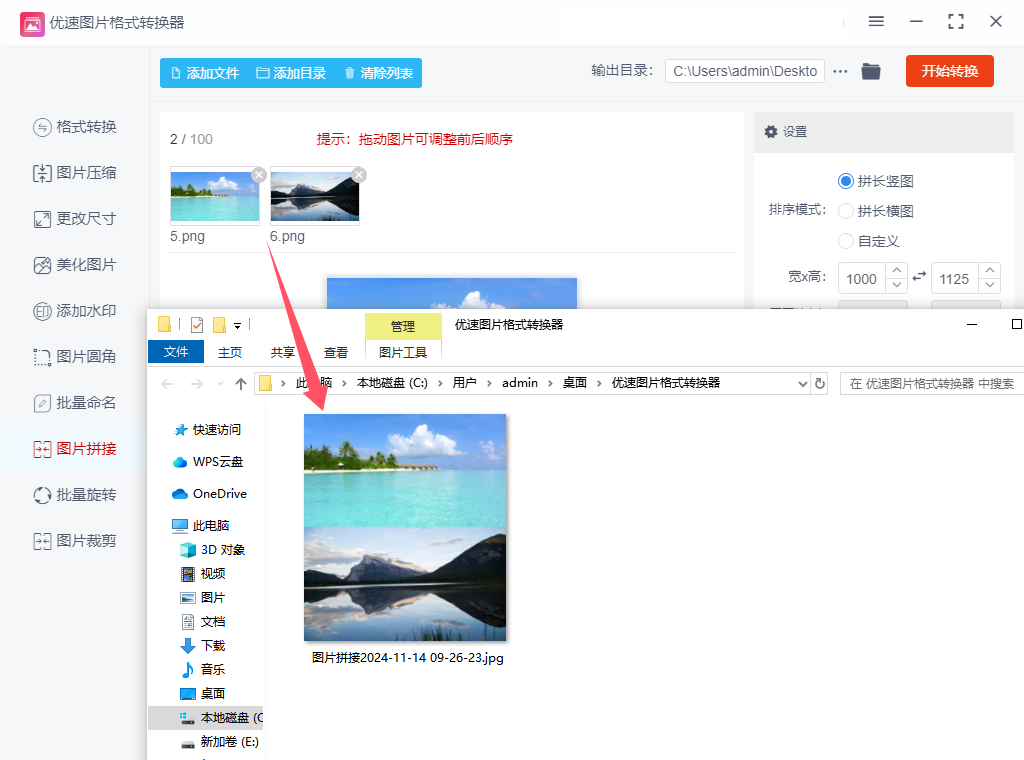
Task: Select 自定义 custom layout mode
Action: [x=869, y=242]
